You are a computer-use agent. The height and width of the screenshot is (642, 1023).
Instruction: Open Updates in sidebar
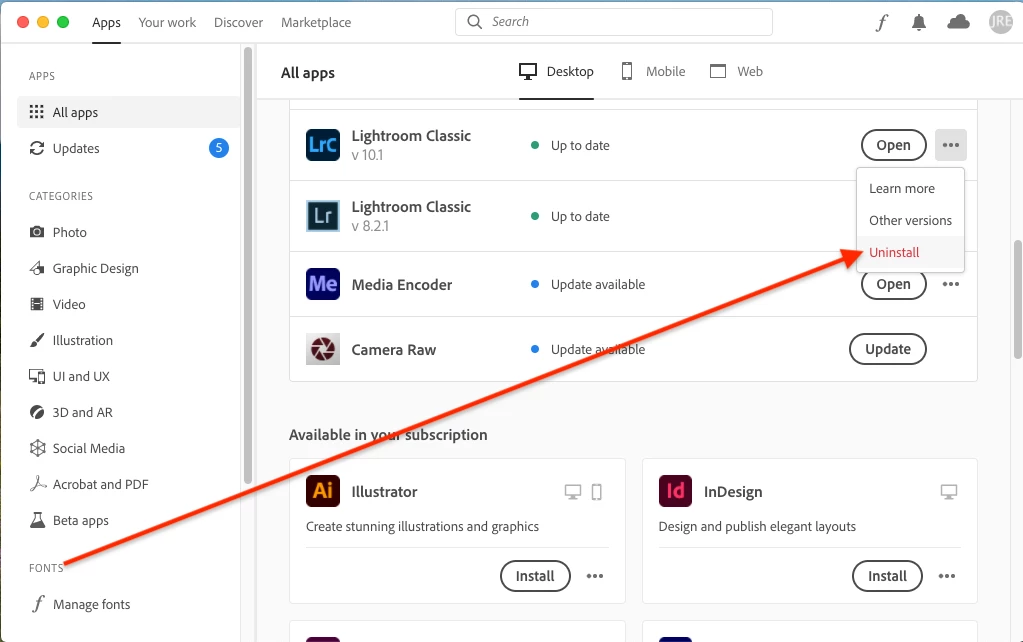click(129, 148)
